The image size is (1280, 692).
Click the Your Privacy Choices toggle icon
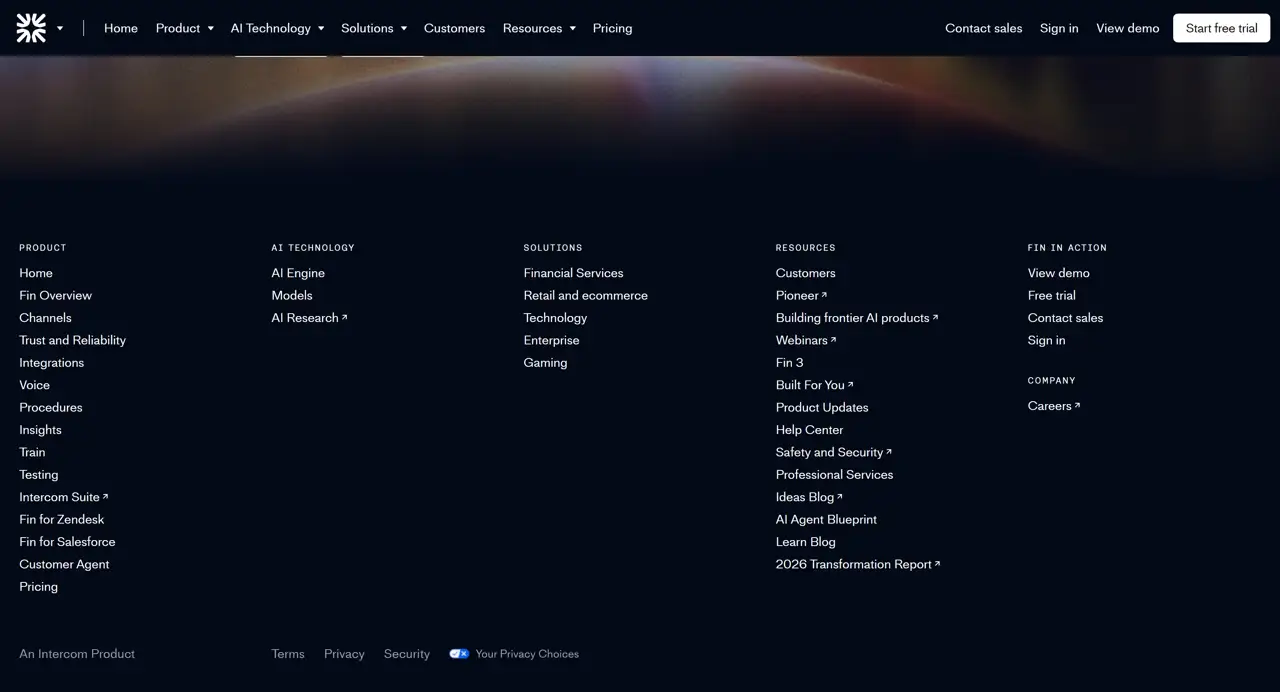(x=459, y=654)
